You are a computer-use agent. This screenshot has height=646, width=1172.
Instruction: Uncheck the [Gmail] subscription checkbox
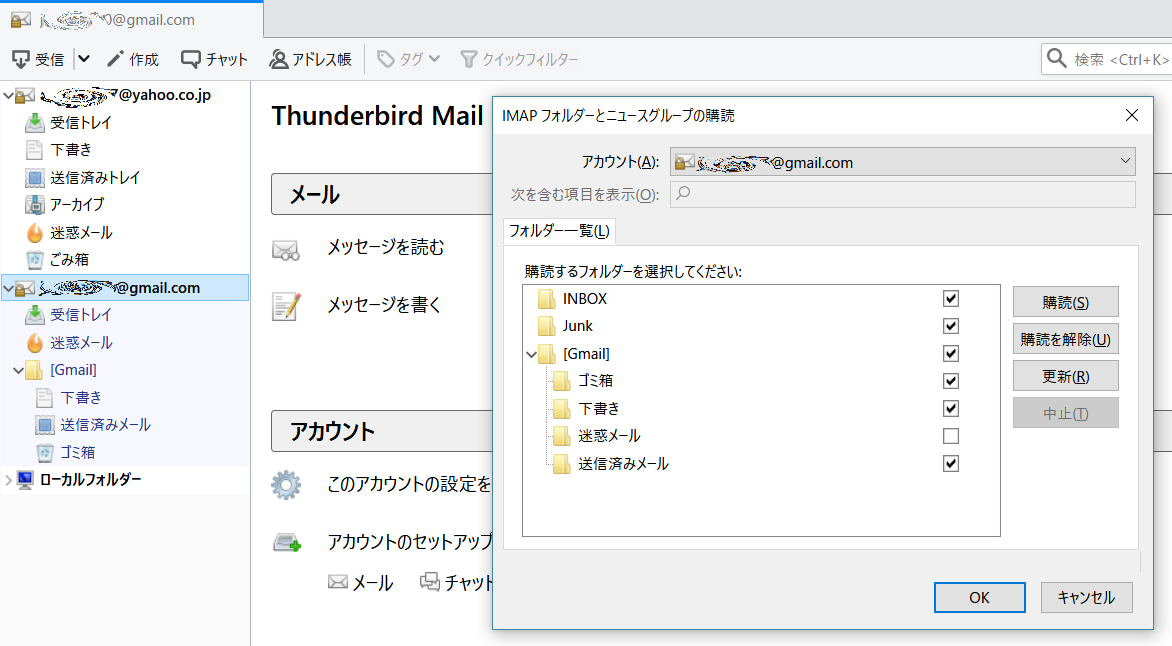(951, 354)
